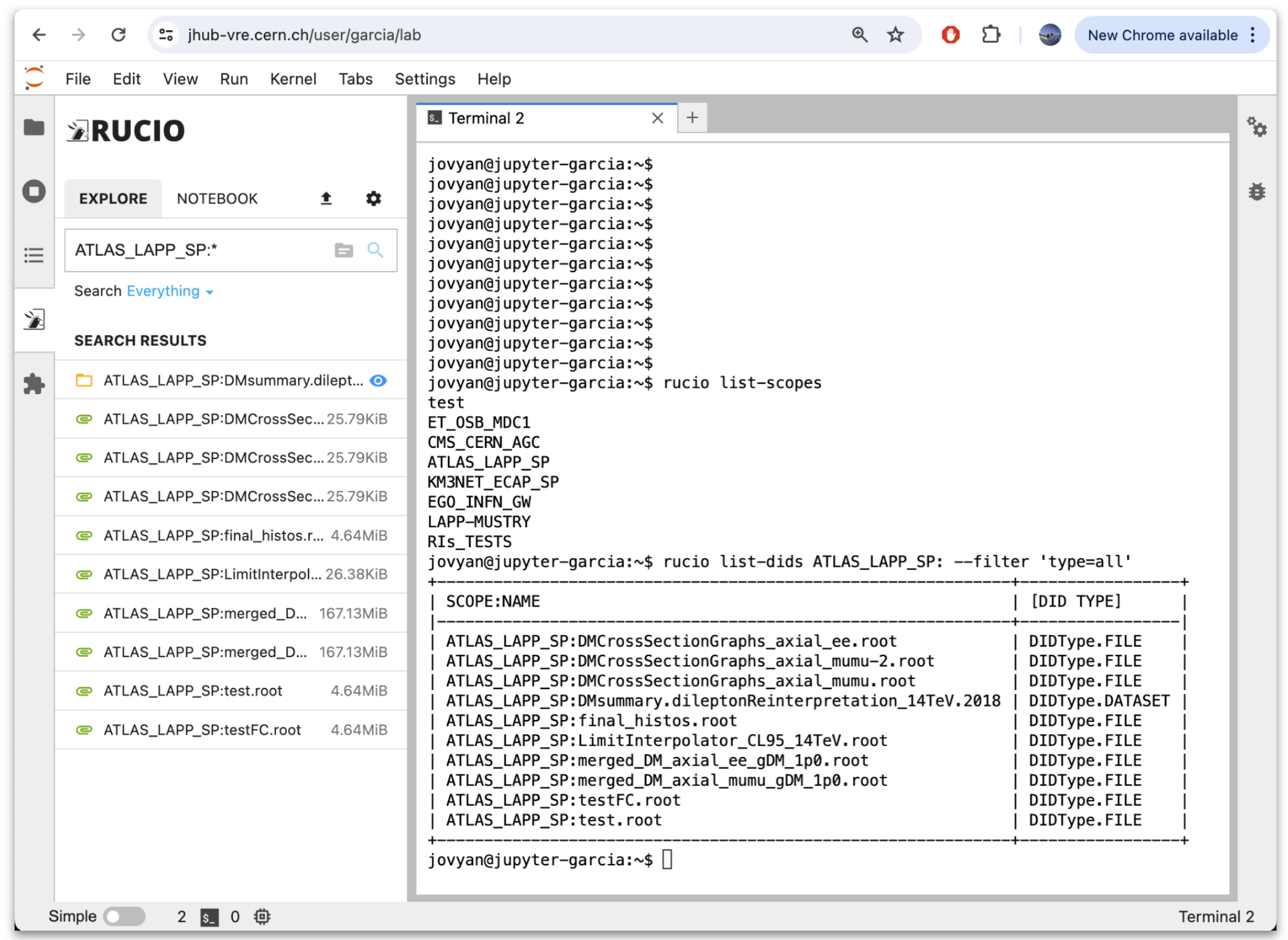Open the property inspector gears icon
The width and height of the screenshot is (1288, 940).
pyautogui.click(x=1256, y=127)
